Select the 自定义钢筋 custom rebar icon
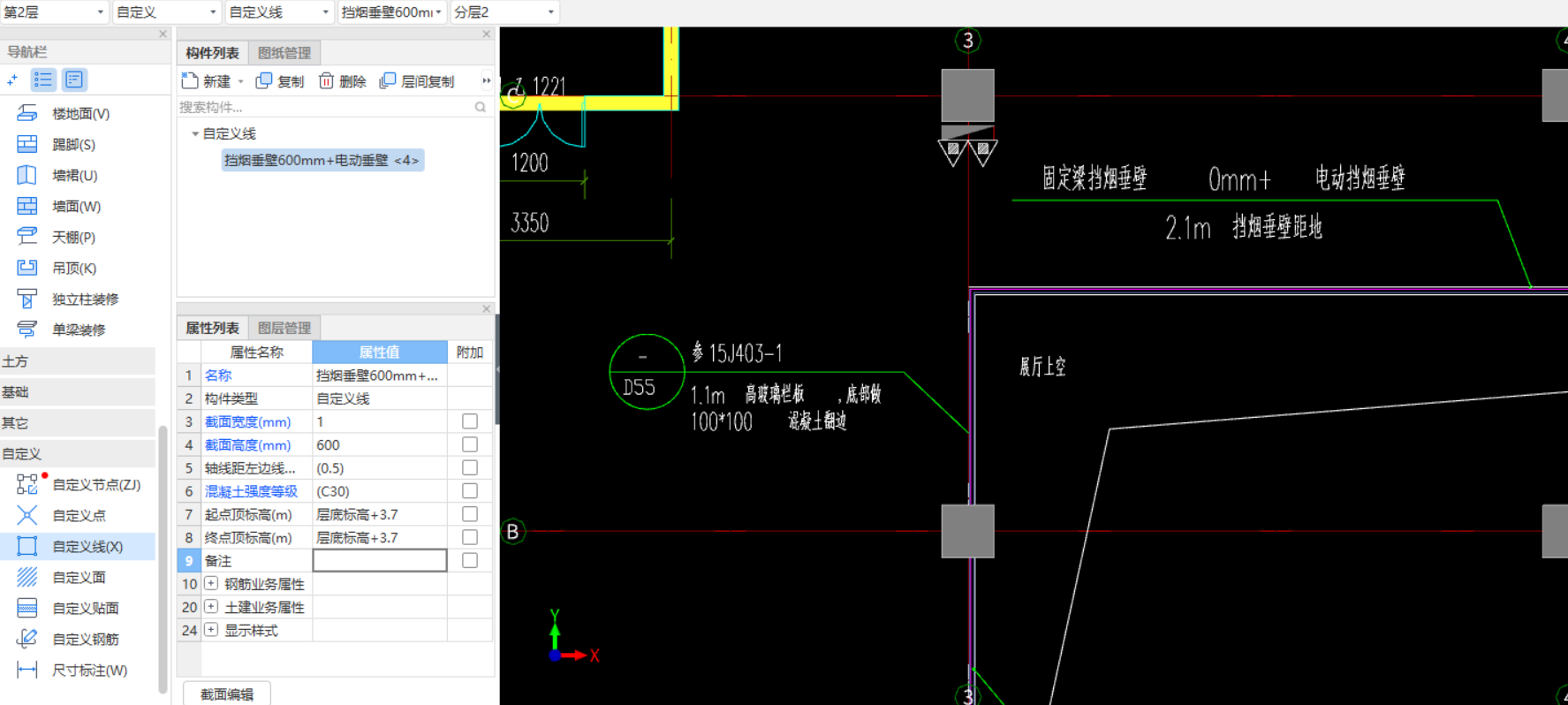Image resolution: width=1568 pixels, height=705 pixels. click(27, 639)
